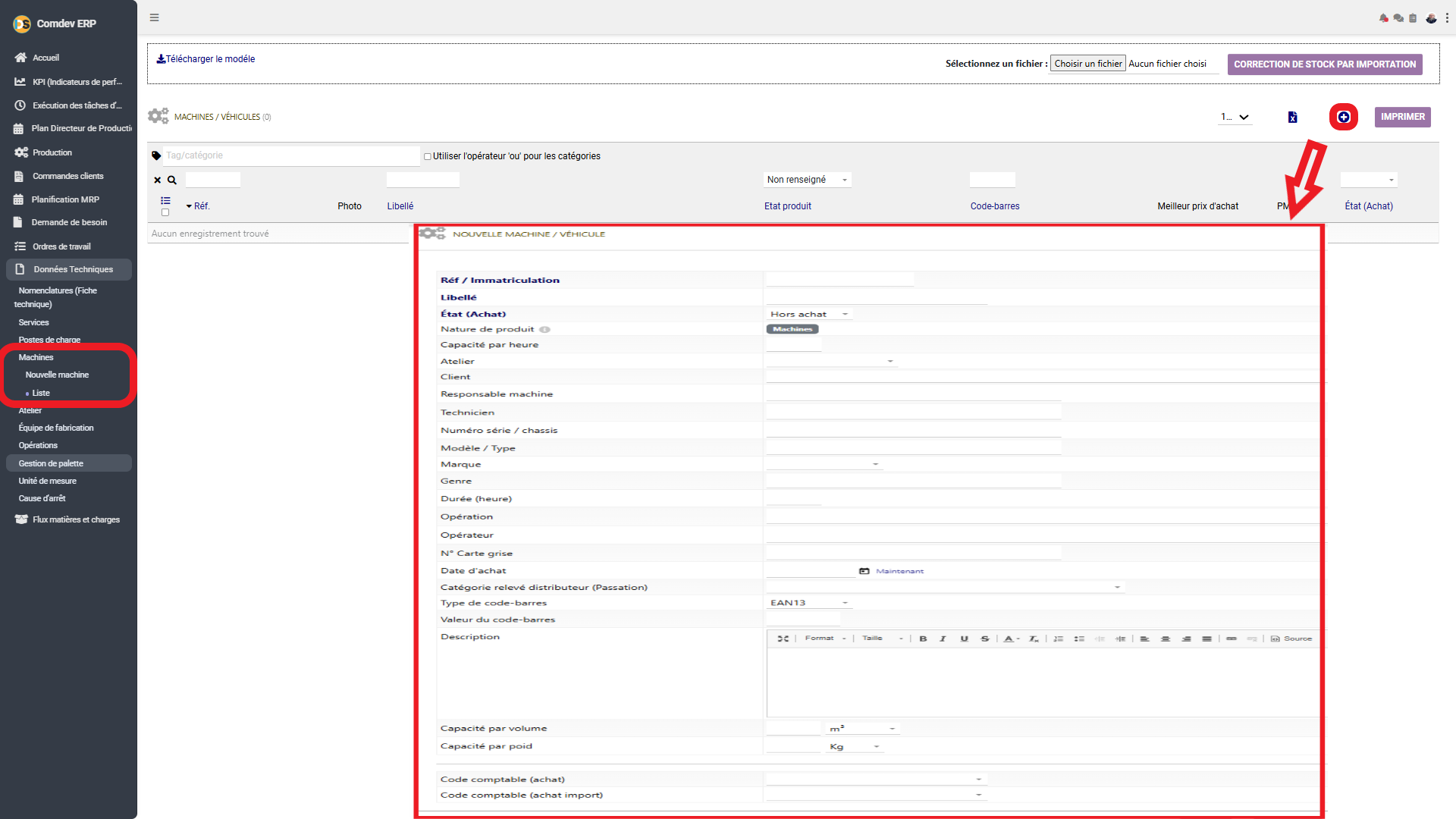Open the chat messages icon

1398,18
